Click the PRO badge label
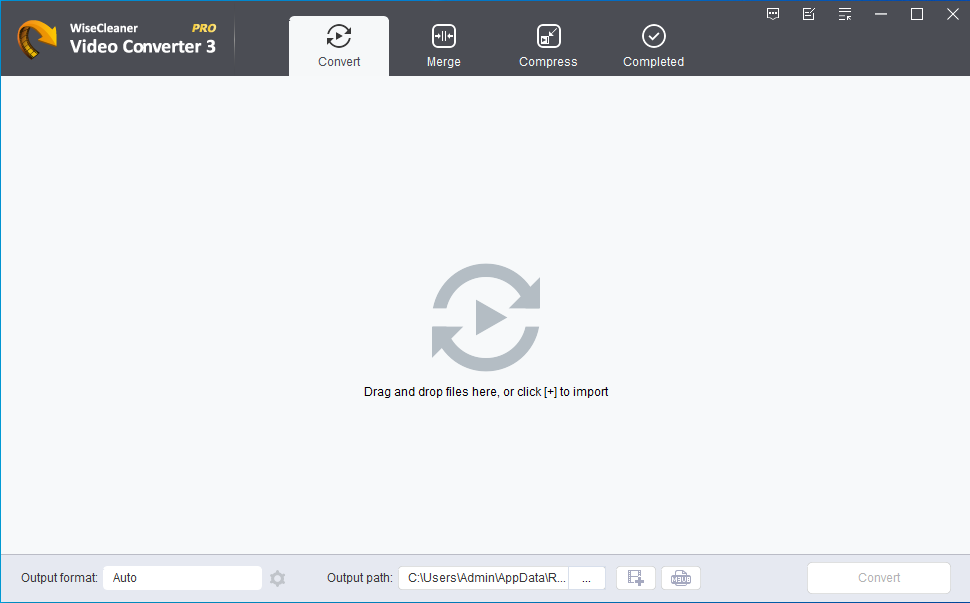Viewport: 970px width, 603px height. point(204,28)
